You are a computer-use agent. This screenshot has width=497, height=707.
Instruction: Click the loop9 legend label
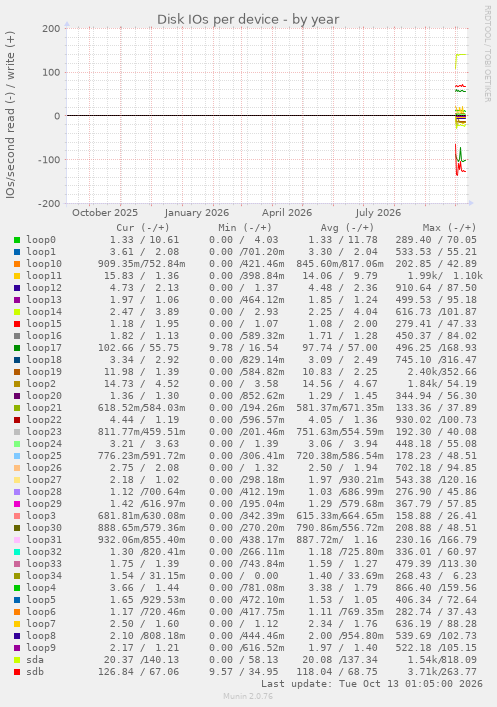(x=41, y=647)
